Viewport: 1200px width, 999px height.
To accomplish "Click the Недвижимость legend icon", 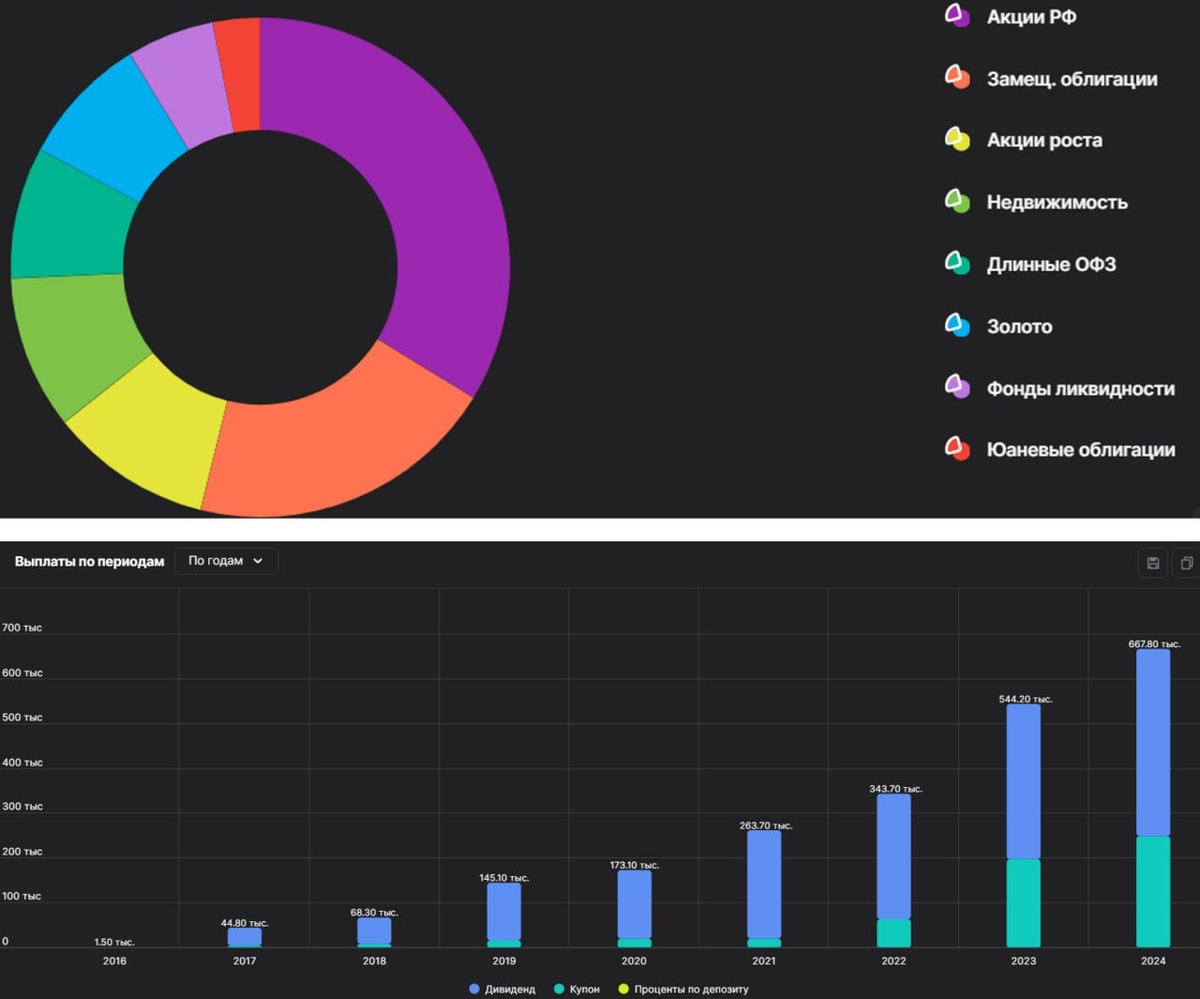I will (957, 202).
